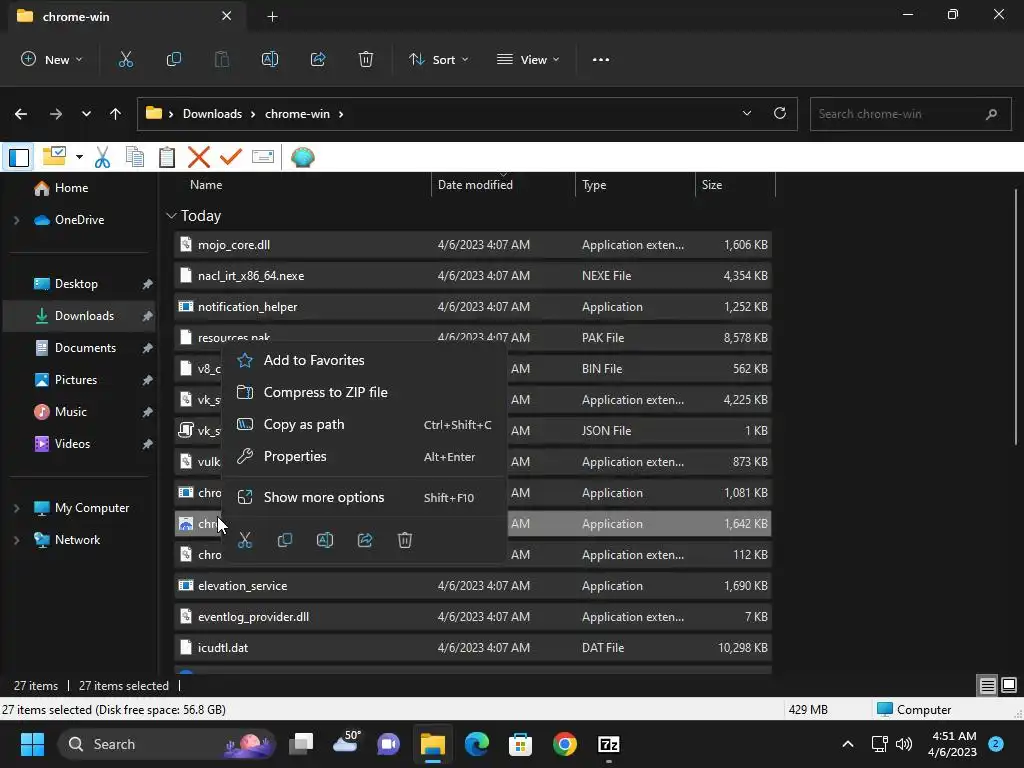The width and height of the screenshot is (1024, 768).
Task: Choose Show more options
Action: click(x=364, y=498)
